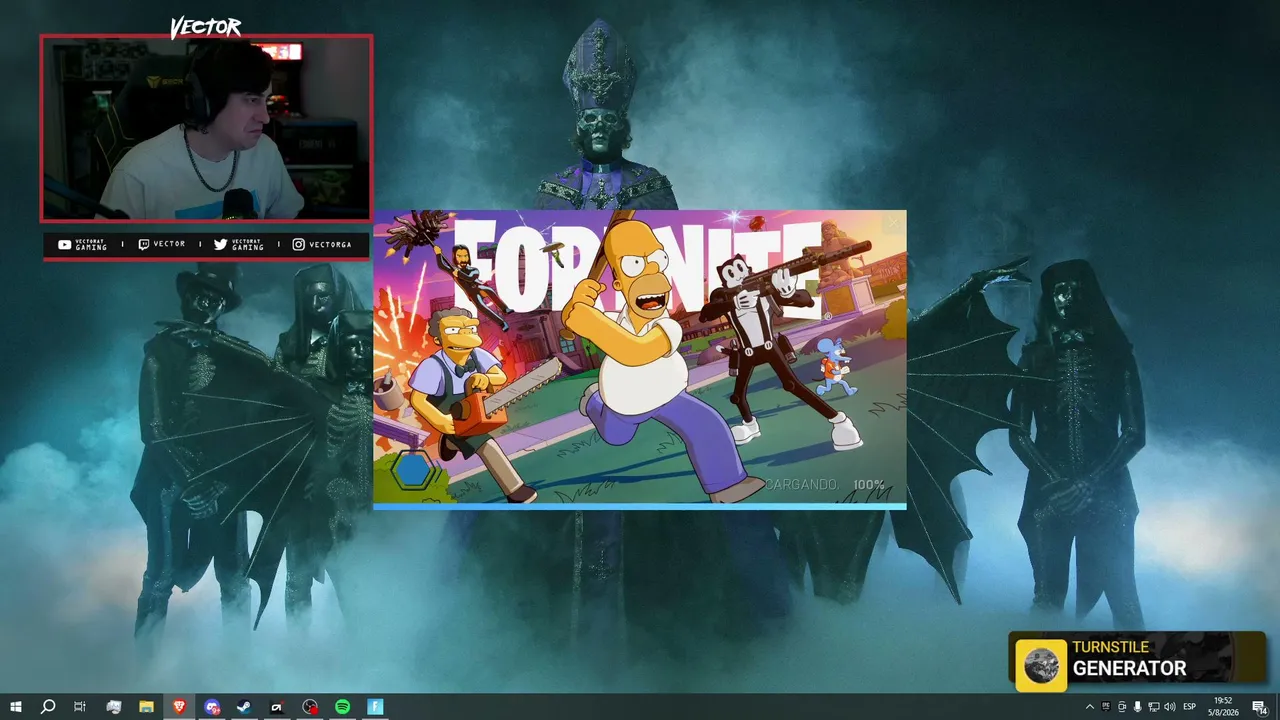1280x720 pixels.
Task: Open the clock showing 19:52
Action: tap(1222, 707)
